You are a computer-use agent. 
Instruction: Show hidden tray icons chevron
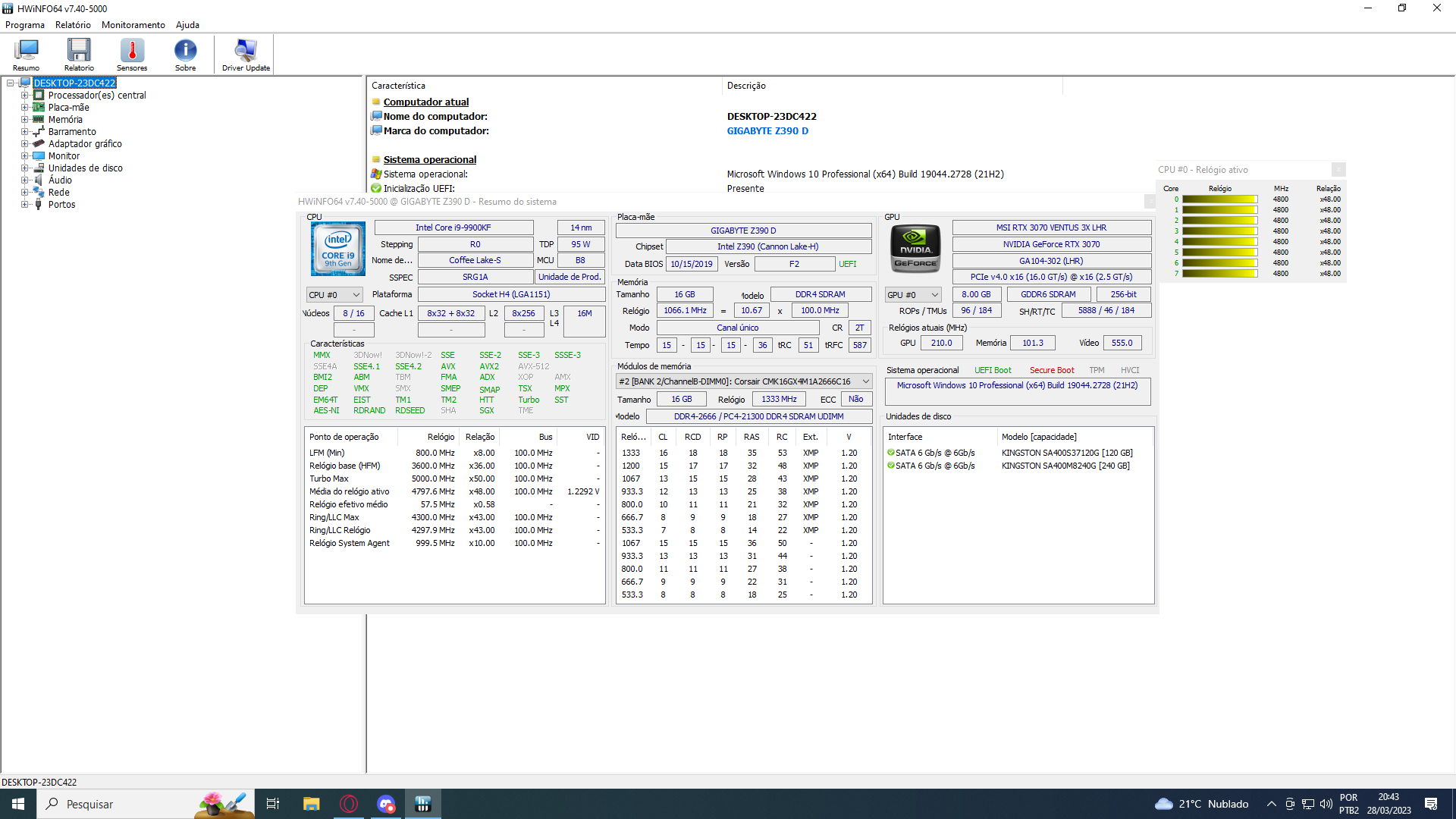(1272, 804)
